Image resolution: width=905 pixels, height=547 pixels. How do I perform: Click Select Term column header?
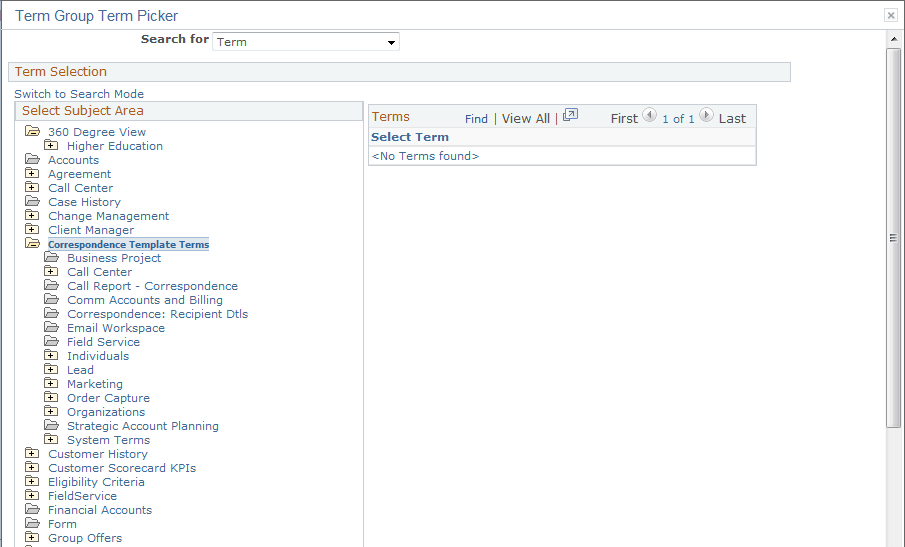click(410, 137)
